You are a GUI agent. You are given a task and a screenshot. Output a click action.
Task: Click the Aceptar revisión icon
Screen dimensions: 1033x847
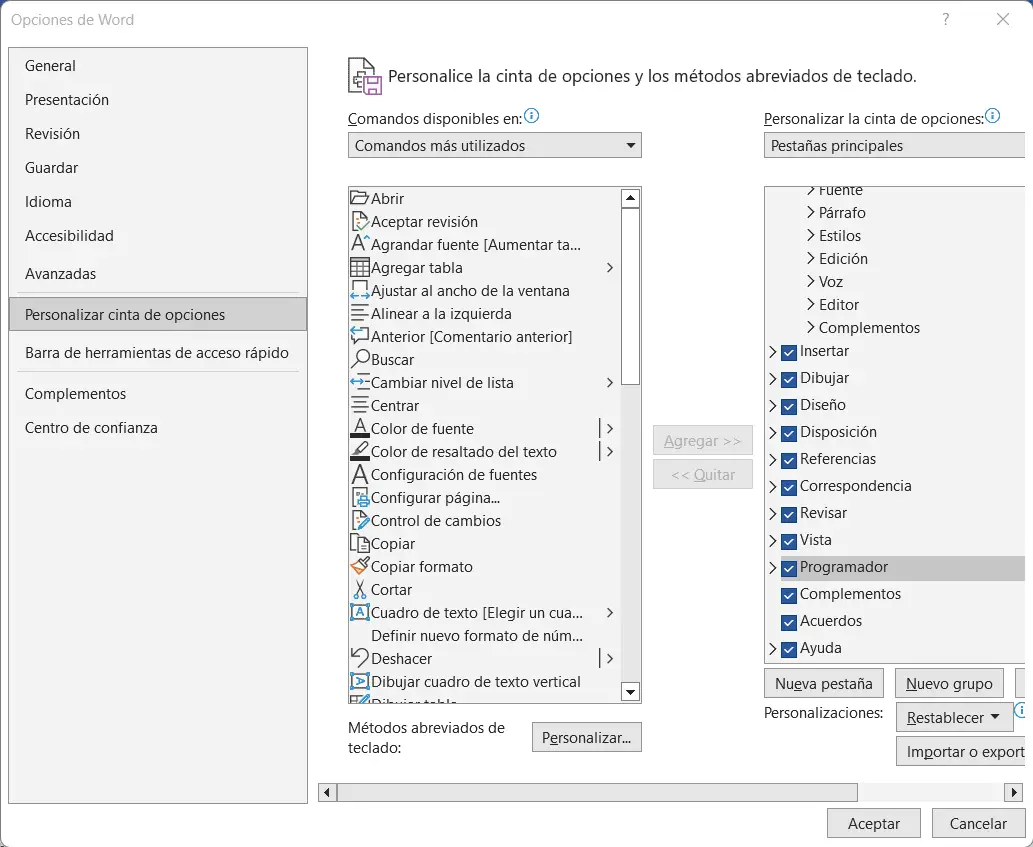359,221
